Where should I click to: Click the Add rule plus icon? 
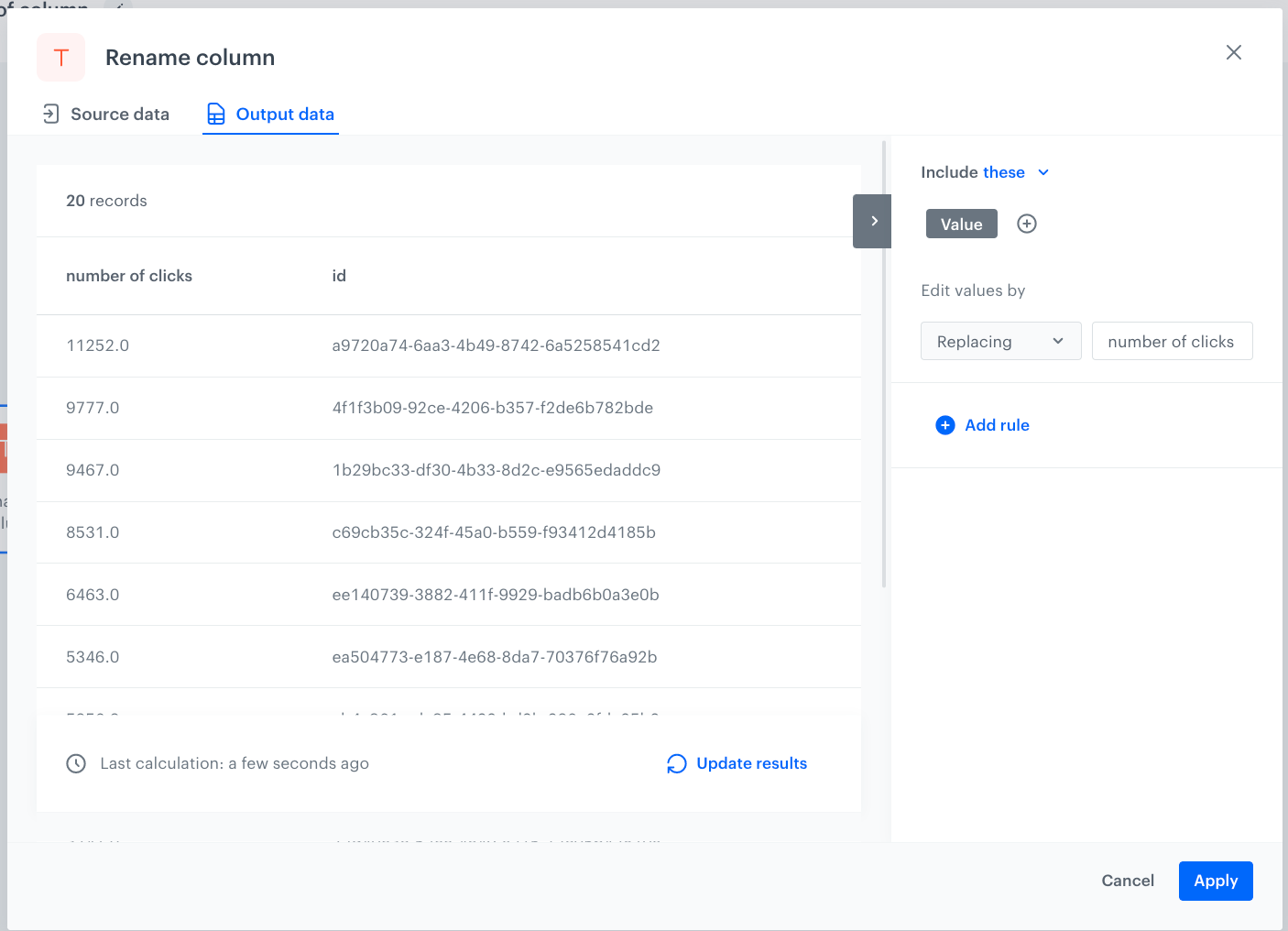pos(944,425)
